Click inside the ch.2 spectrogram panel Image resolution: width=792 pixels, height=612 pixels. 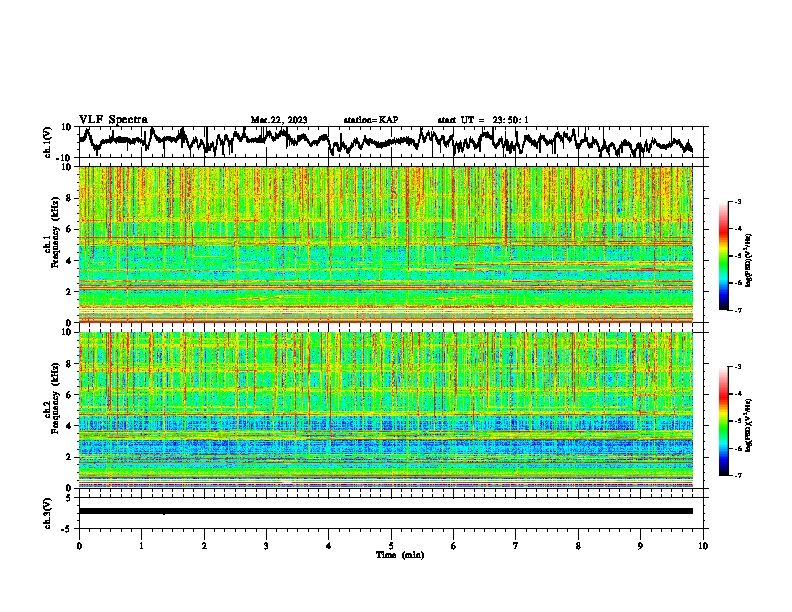coord(385,410)
